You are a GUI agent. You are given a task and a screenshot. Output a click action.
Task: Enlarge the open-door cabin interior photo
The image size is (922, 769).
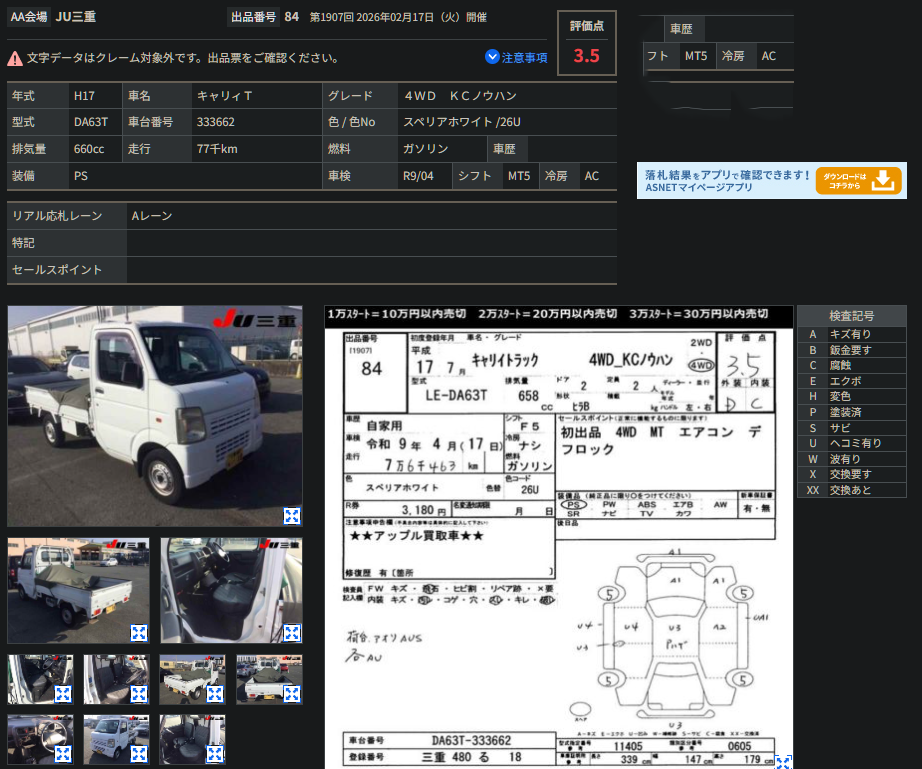[292, 633]
